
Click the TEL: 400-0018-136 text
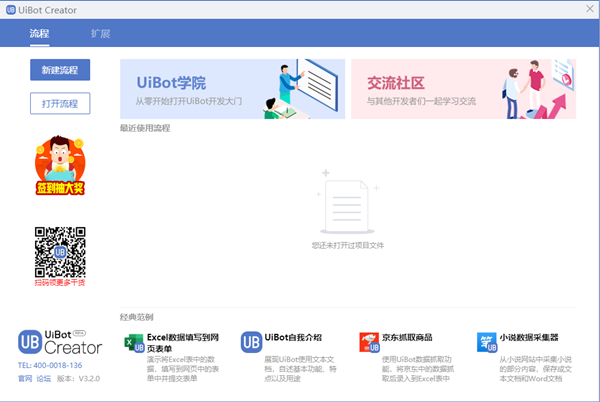click(x=50, y=365)
